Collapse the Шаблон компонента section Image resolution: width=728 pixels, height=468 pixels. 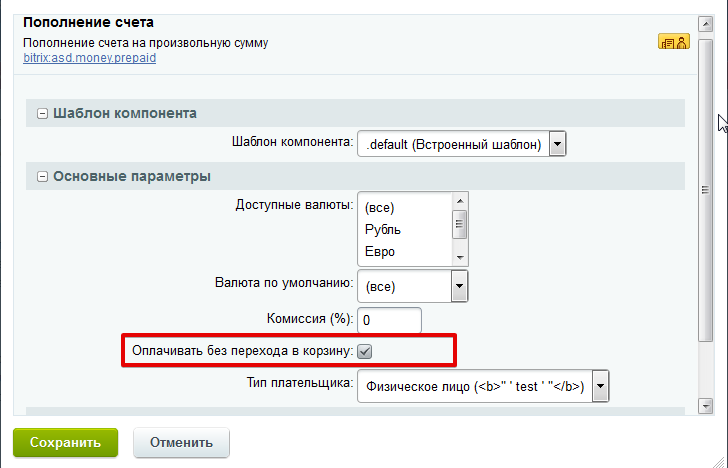click(42, 113)
